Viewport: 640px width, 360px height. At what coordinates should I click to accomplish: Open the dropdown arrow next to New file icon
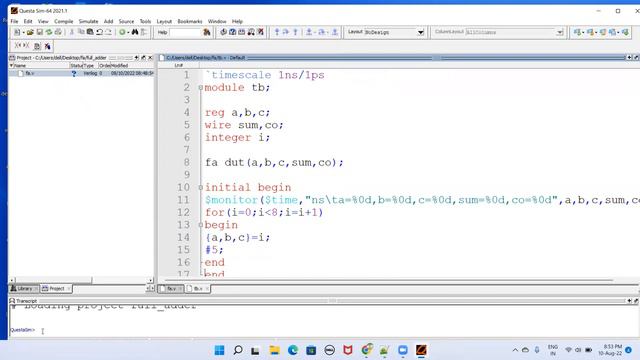[x=23, y=32]
